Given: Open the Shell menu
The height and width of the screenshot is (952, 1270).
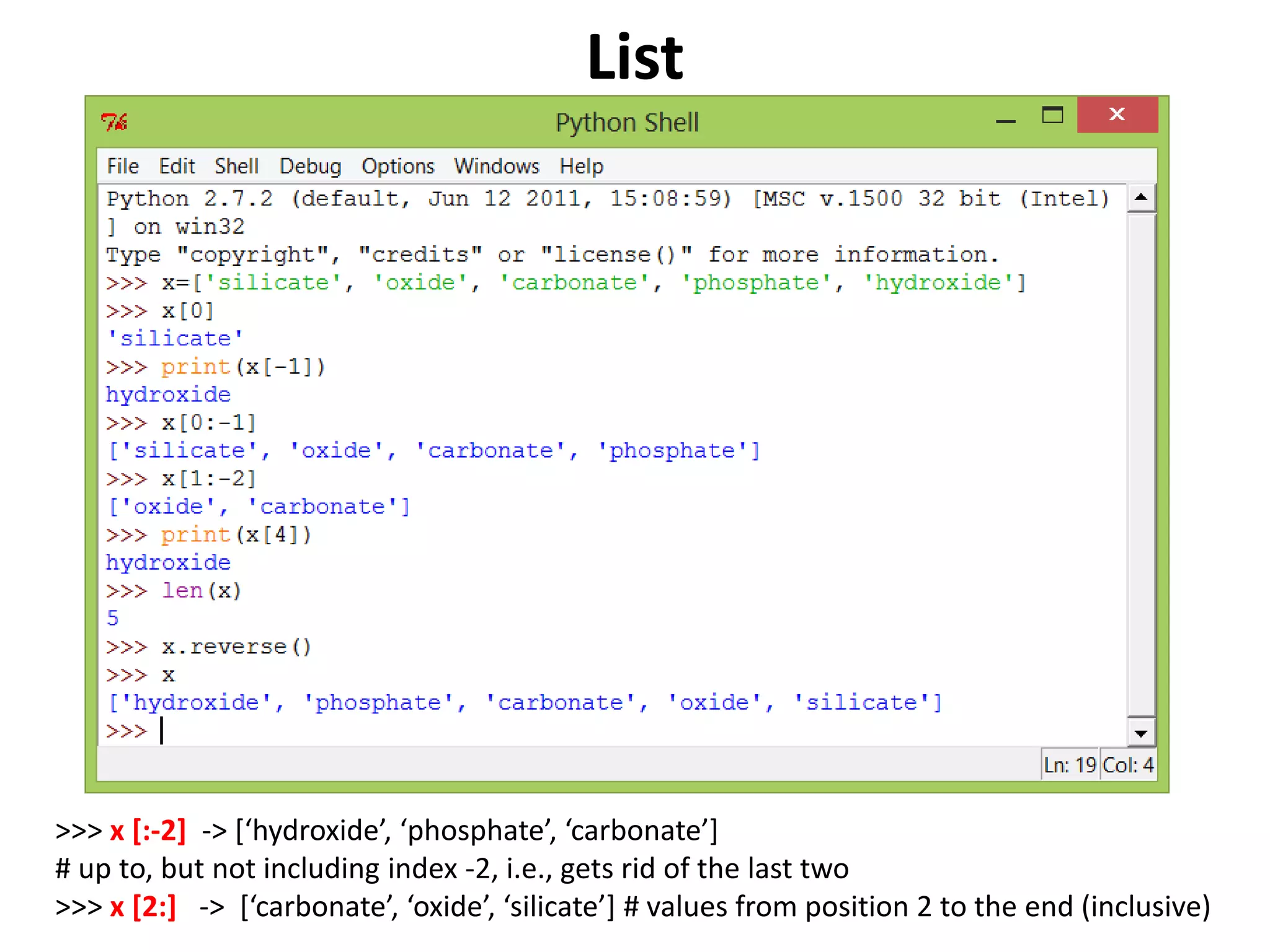Looking at the screenshot, I should point(236,166).
